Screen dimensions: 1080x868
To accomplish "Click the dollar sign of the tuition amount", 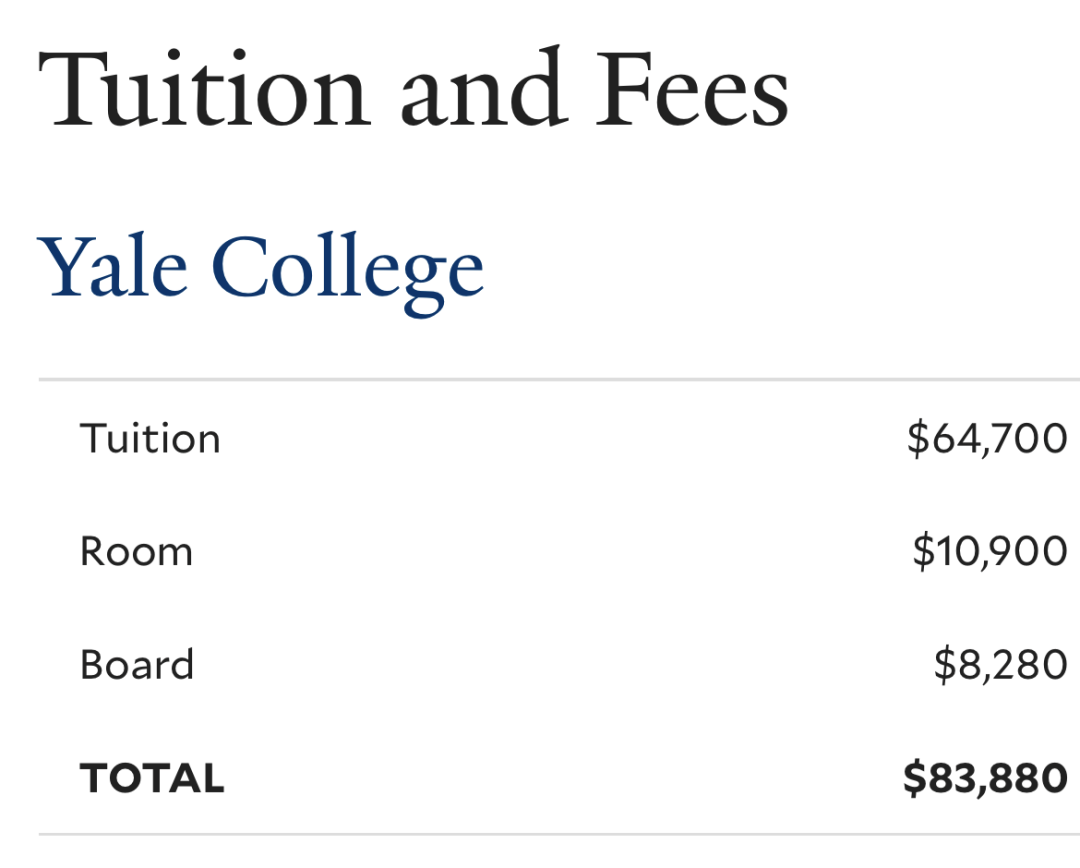I will (x=918, y=438).
